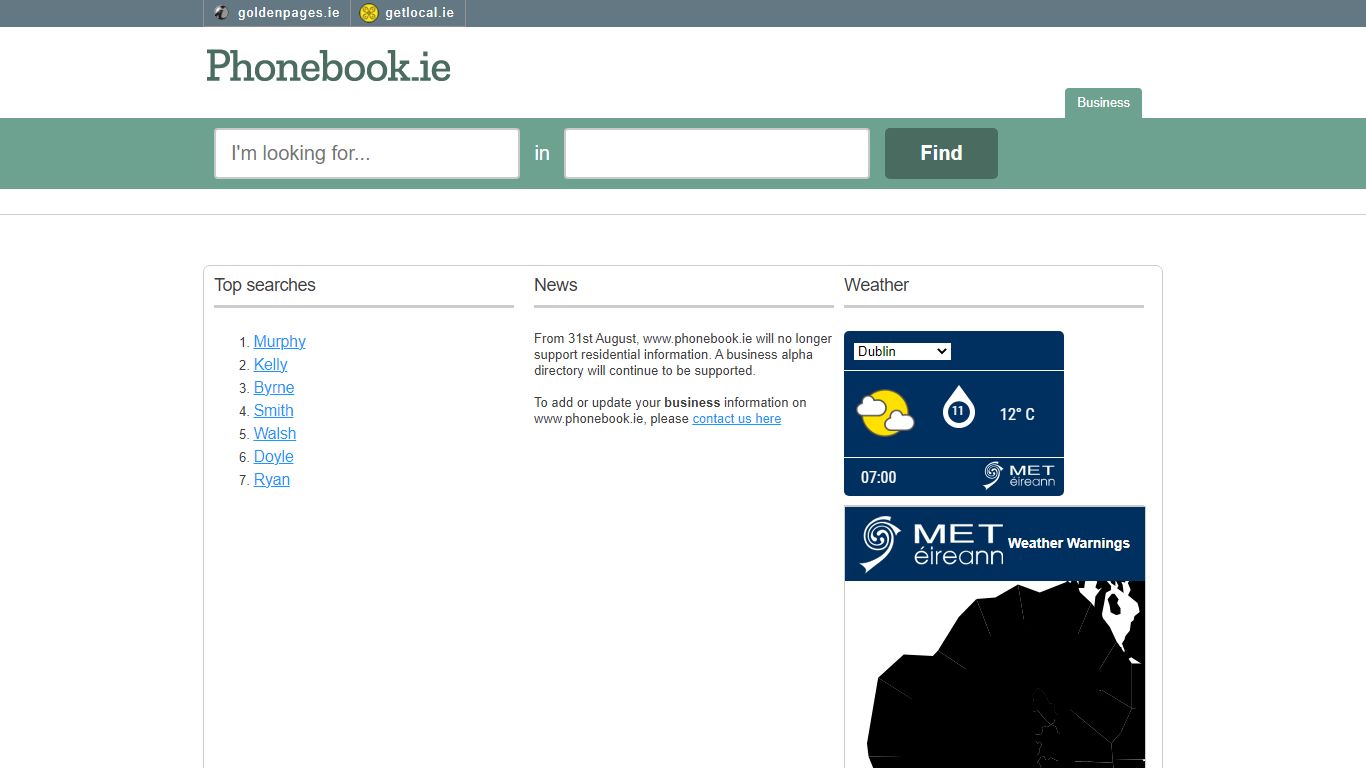Click the partly cloudy sun icon
This screenshot has width=1366, height=768.
(x=885, y=413)
